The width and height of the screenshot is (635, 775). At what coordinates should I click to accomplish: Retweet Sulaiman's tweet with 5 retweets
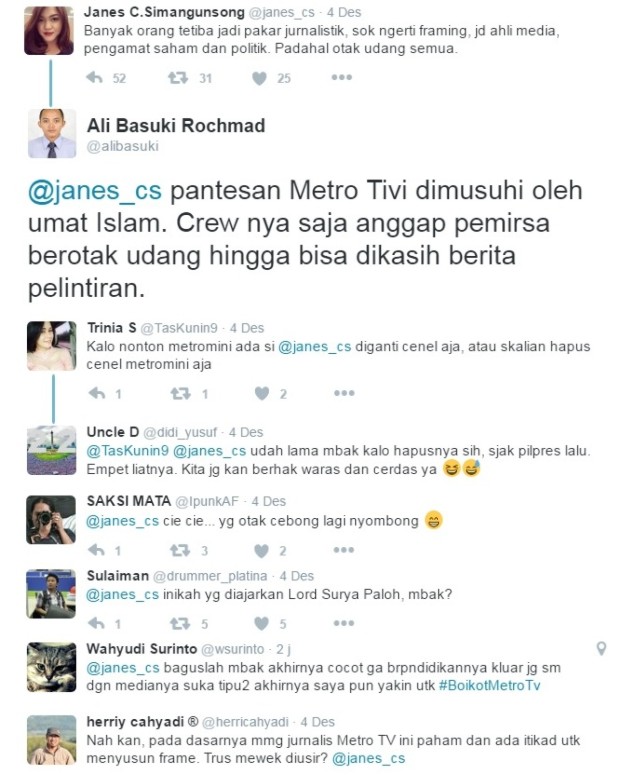180,623
